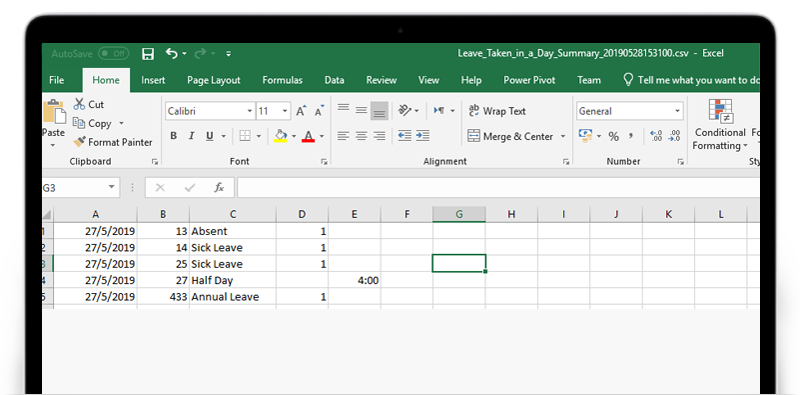Toggle the AutoSave switch

click(x=113, y=54)
